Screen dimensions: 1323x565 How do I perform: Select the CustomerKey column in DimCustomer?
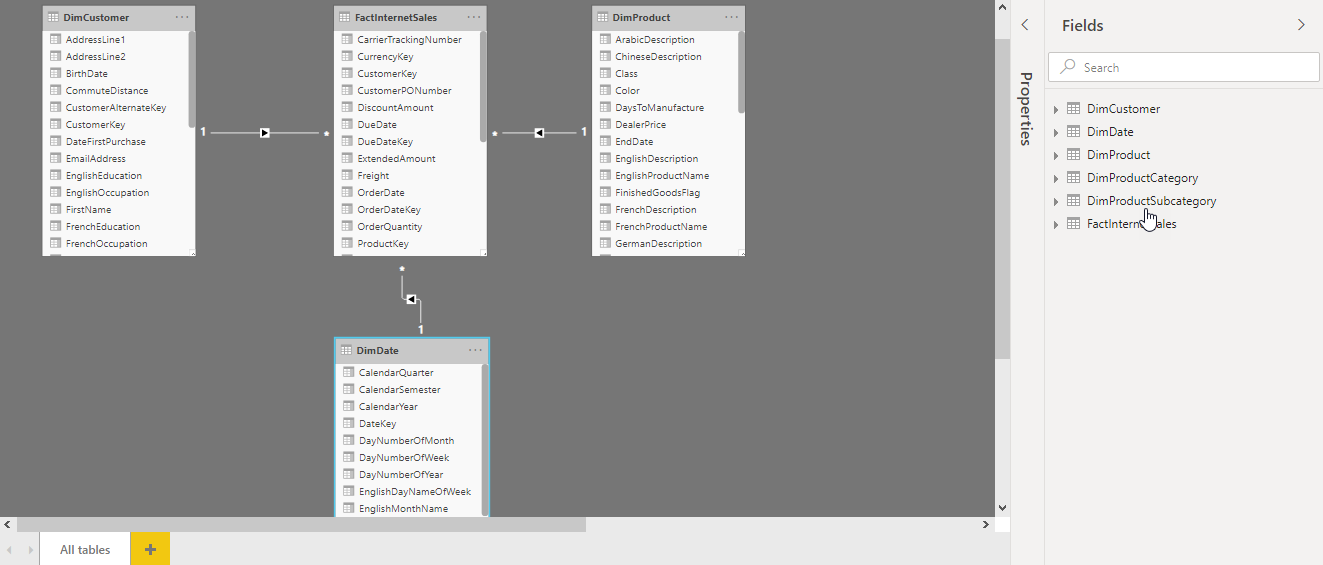tap(95, 125)
